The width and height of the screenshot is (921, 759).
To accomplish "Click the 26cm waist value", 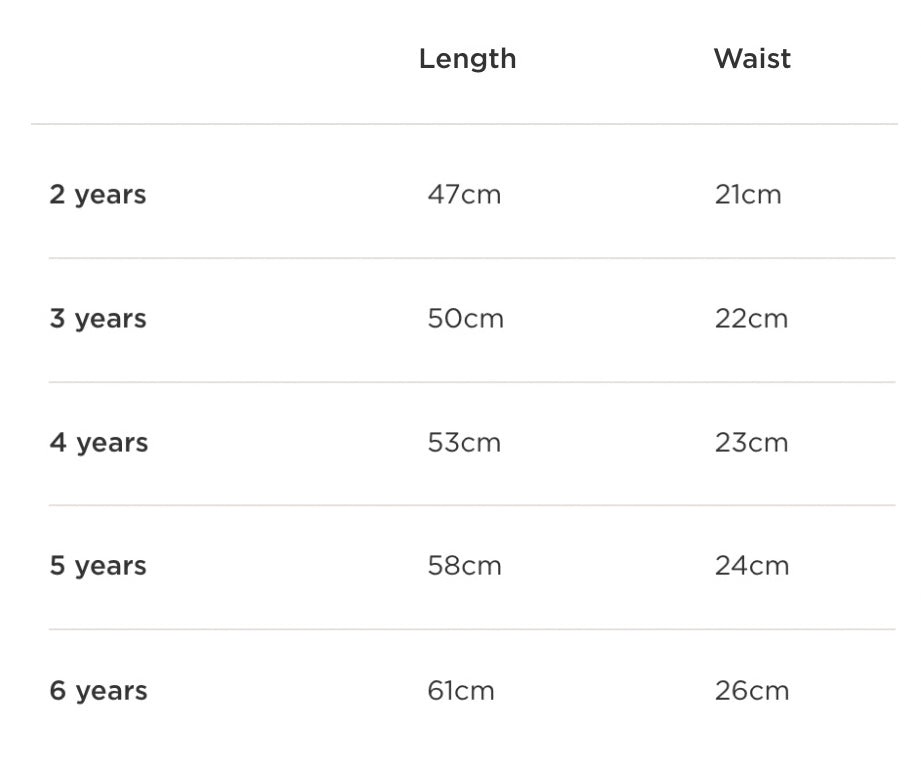I will [752, 691].
